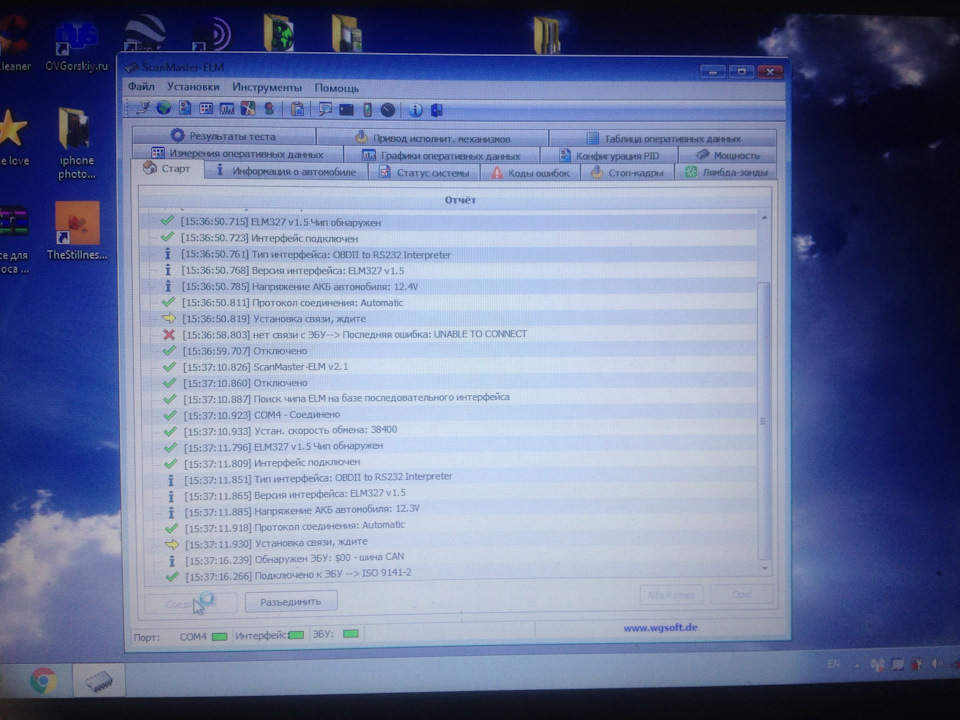The width and height of the screenshot is (960, 720).
Task: Select row 'COM4 - Соединено'
Action: coord(451,414)
